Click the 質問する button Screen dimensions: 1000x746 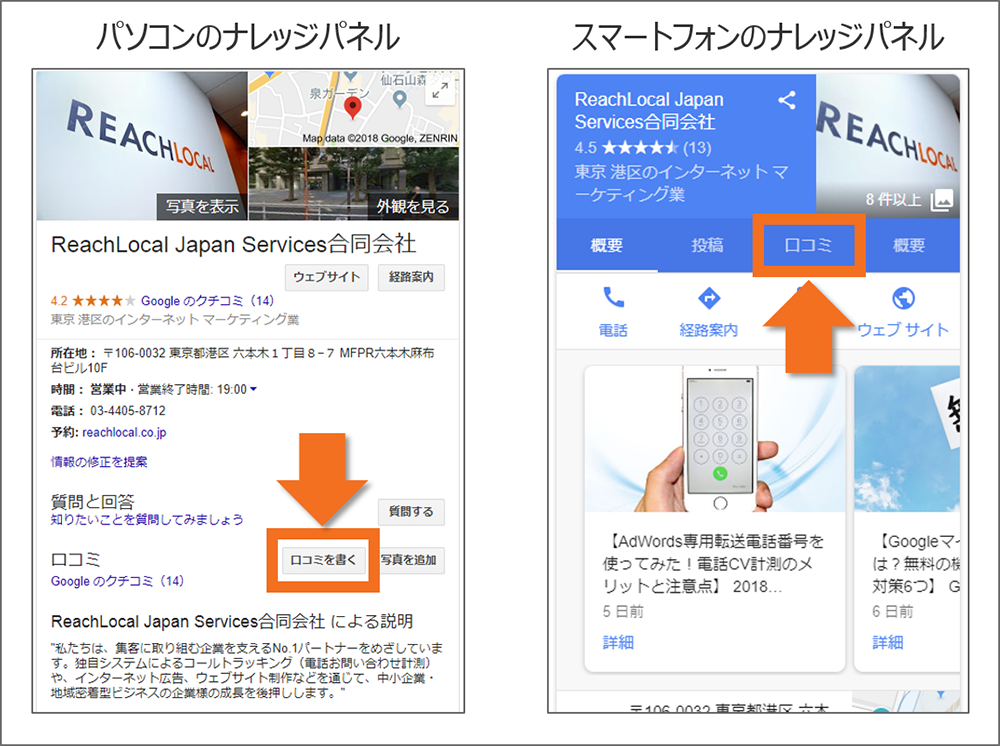(411, 511)
